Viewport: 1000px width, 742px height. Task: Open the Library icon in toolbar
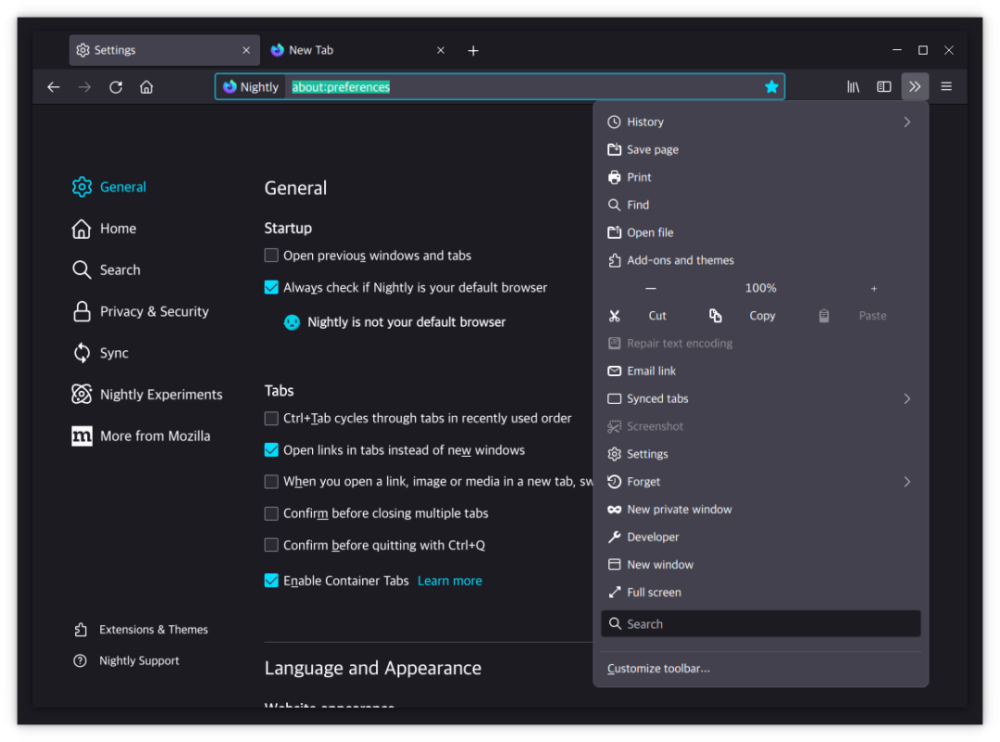pyautogui.click(x=853, y=87)
